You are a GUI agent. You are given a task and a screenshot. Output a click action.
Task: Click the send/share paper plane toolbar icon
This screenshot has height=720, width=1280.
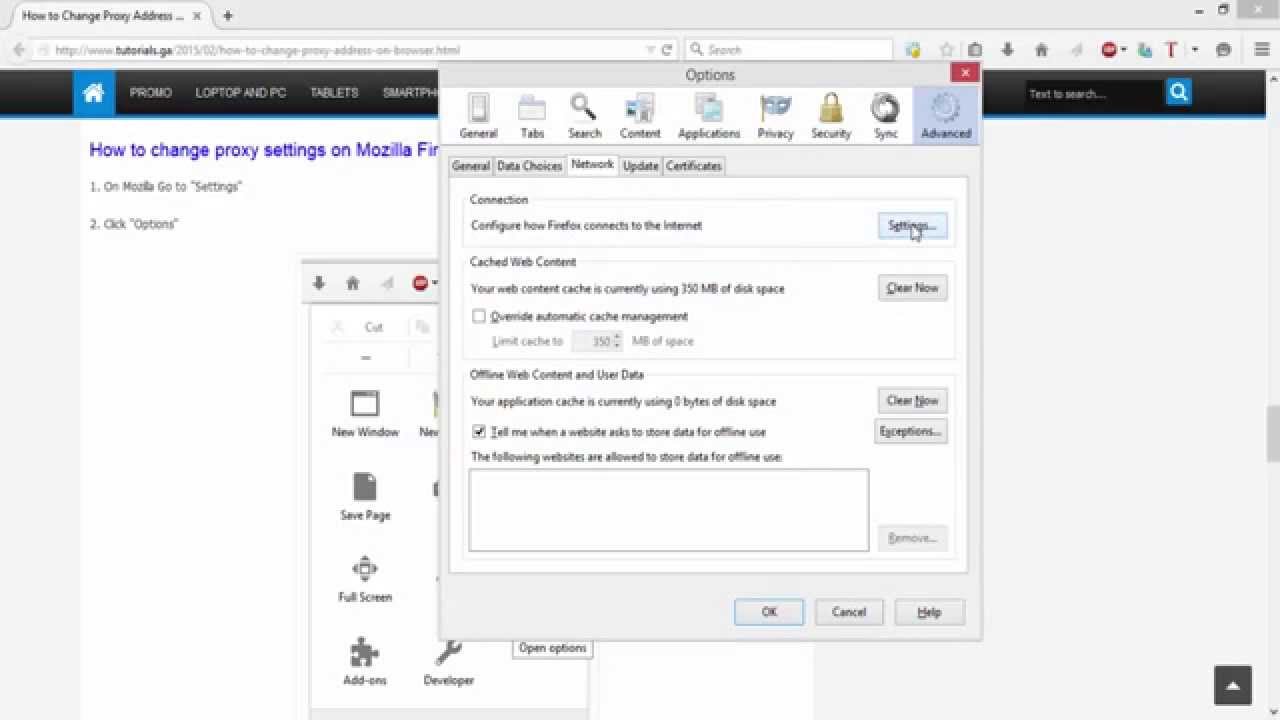pos(1076,50)
